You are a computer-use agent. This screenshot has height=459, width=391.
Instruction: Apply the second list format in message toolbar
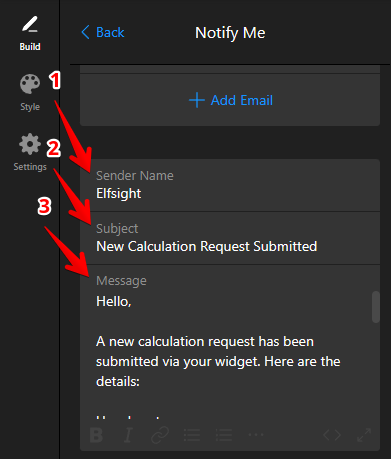point(224,435)
